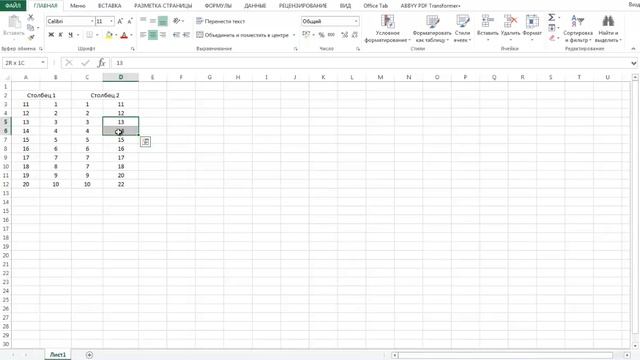The image size is (640, 360).
Task: Click the accounting currency format icon
Action: (x=306, y=35)
